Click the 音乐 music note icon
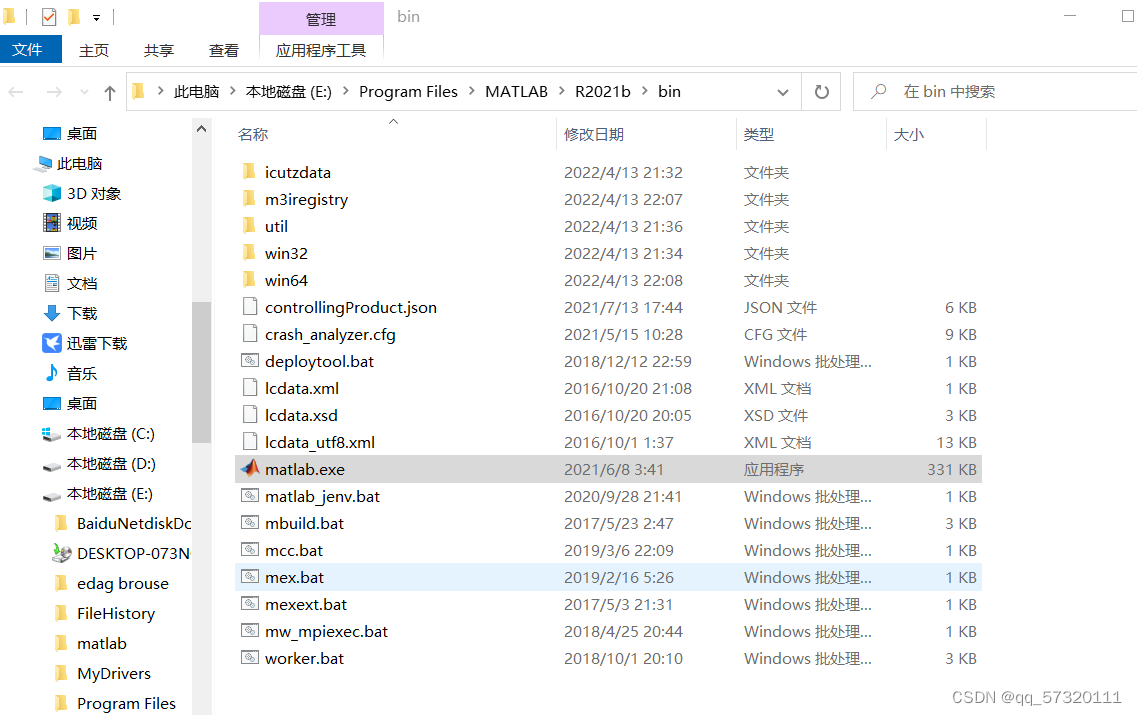The width and height of the screenshot is (1137, 715). pos(51,373)
